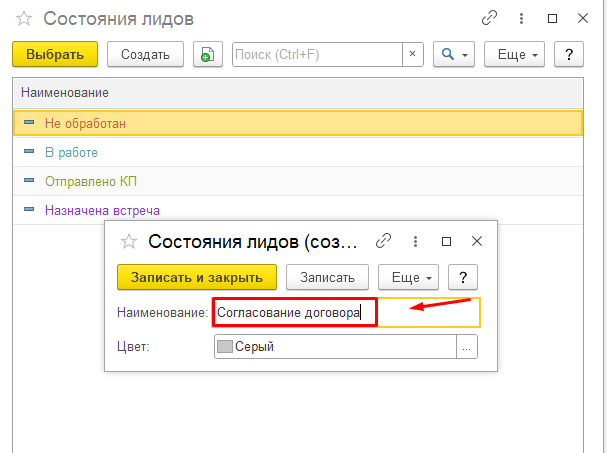607x453 pixels.
Task: Maximize the Состояния лидов main window
Action: tap(552, 18)
